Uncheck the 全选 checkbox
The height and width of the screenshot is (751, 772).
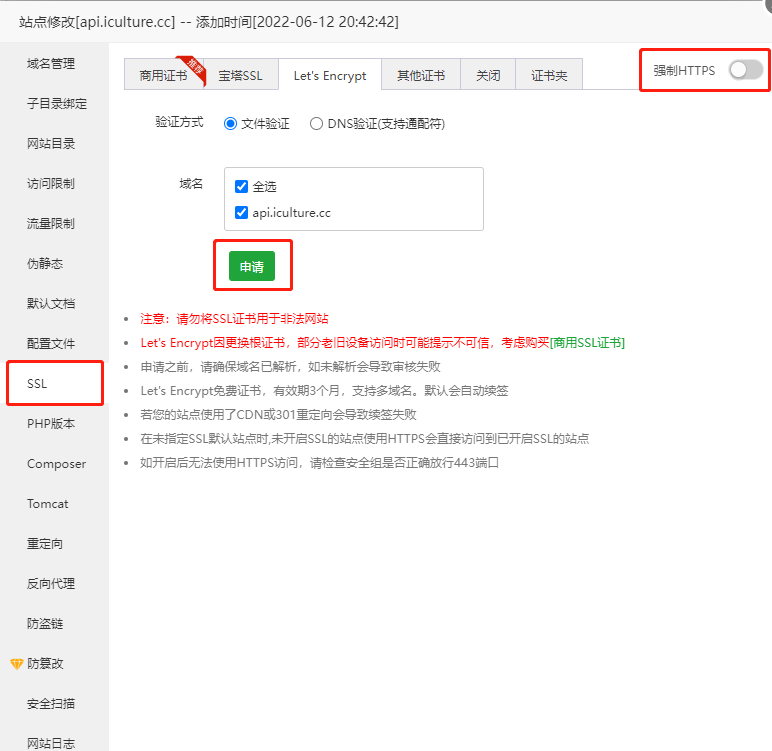[241, 187]
